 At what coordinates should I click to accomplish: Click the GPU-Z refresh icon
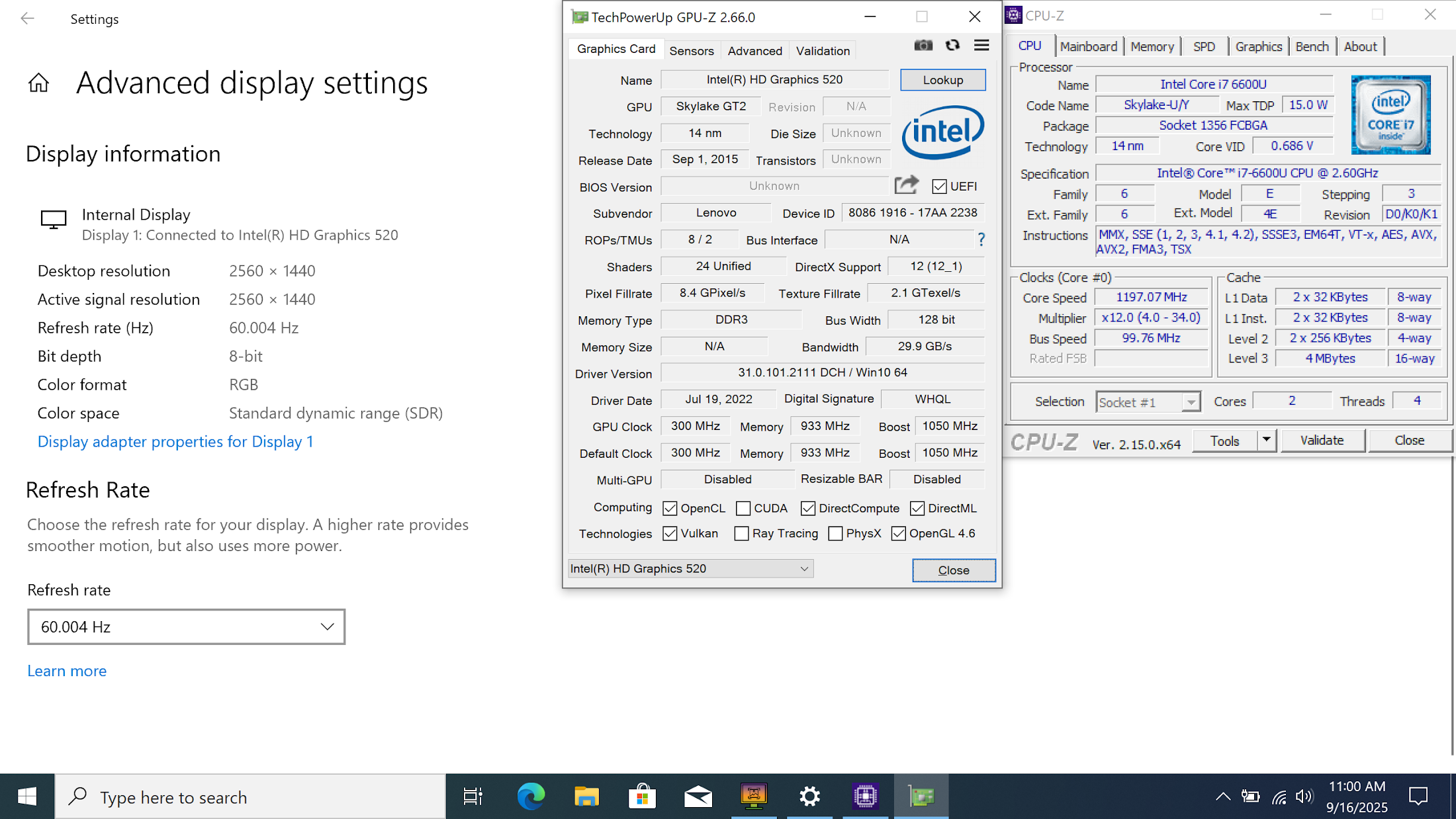coord(952,45)
